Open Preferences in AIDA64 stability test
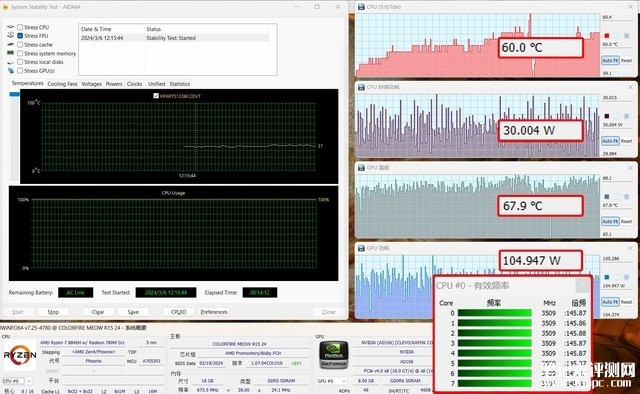Viewport: 640px width, 394px height. click(214, 312)
